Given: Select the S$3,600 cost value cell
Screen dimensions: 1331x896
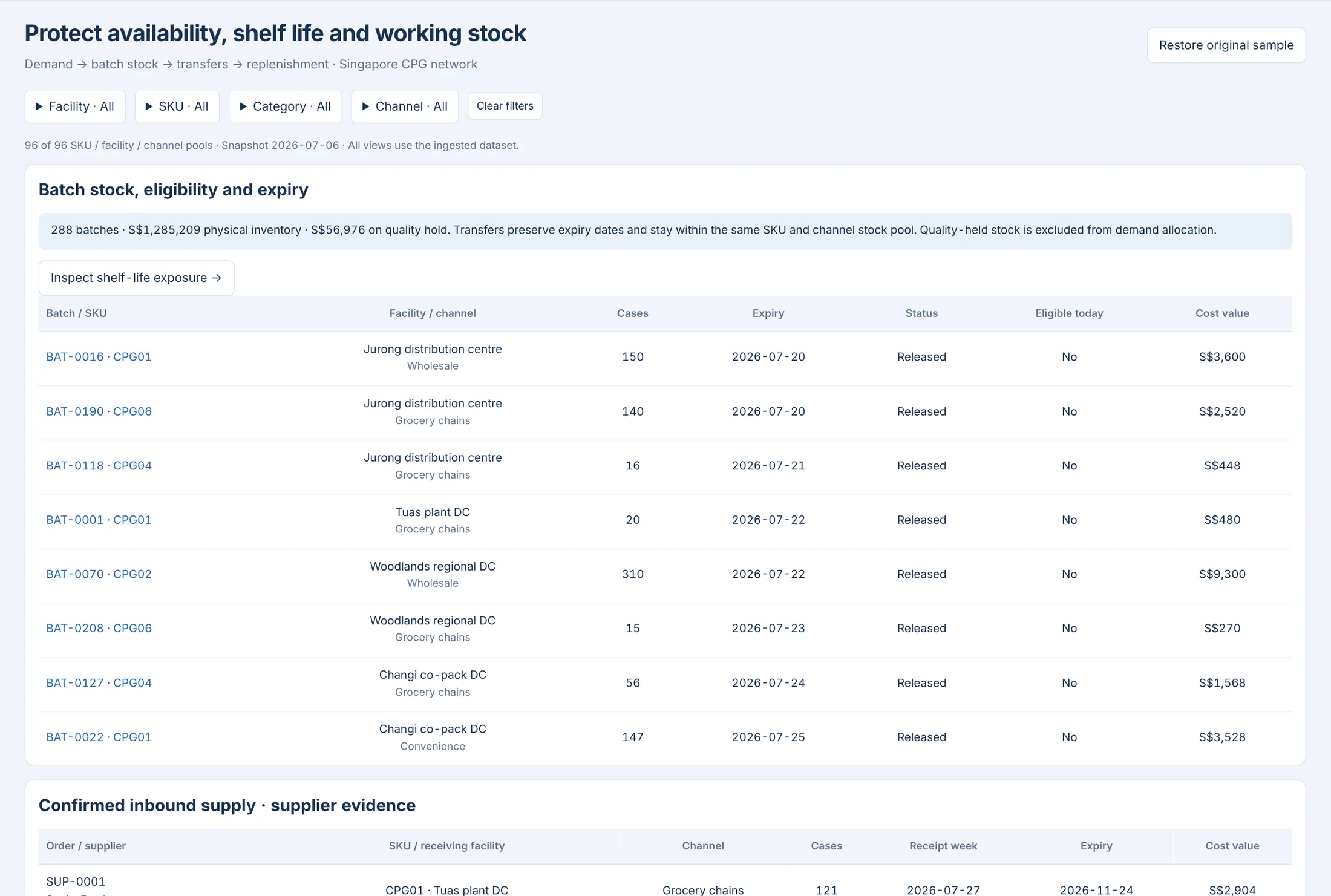Looking at the screenshot, I should point(1222,356).
